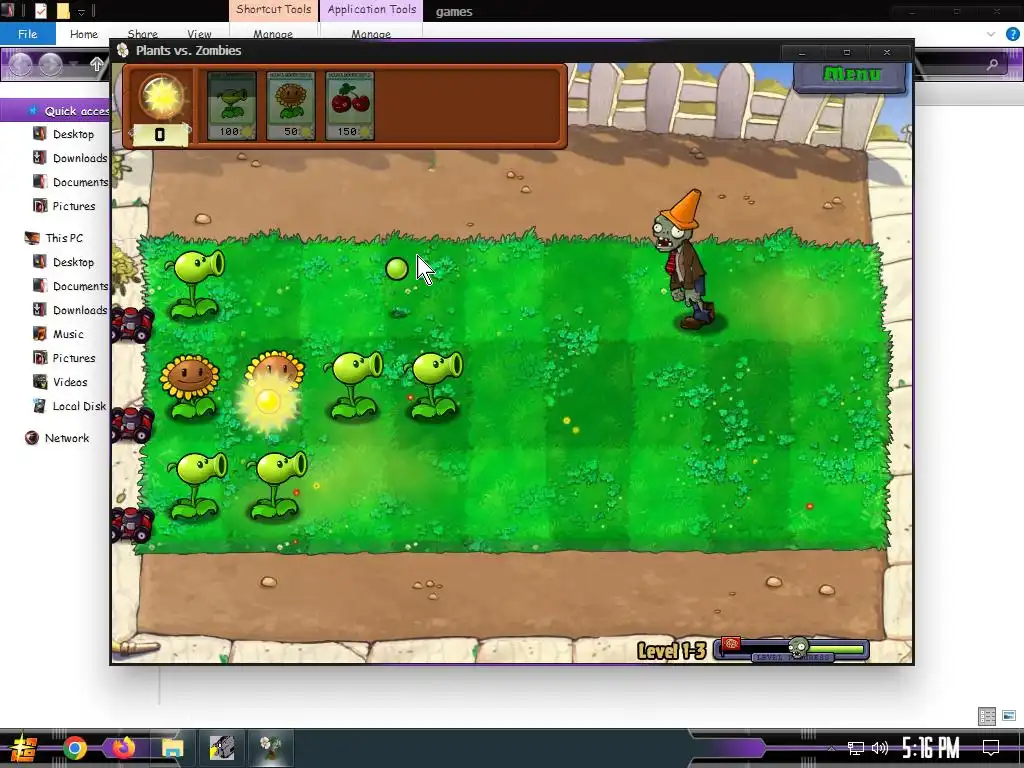Click the top row lawn mower

(133, 325)
